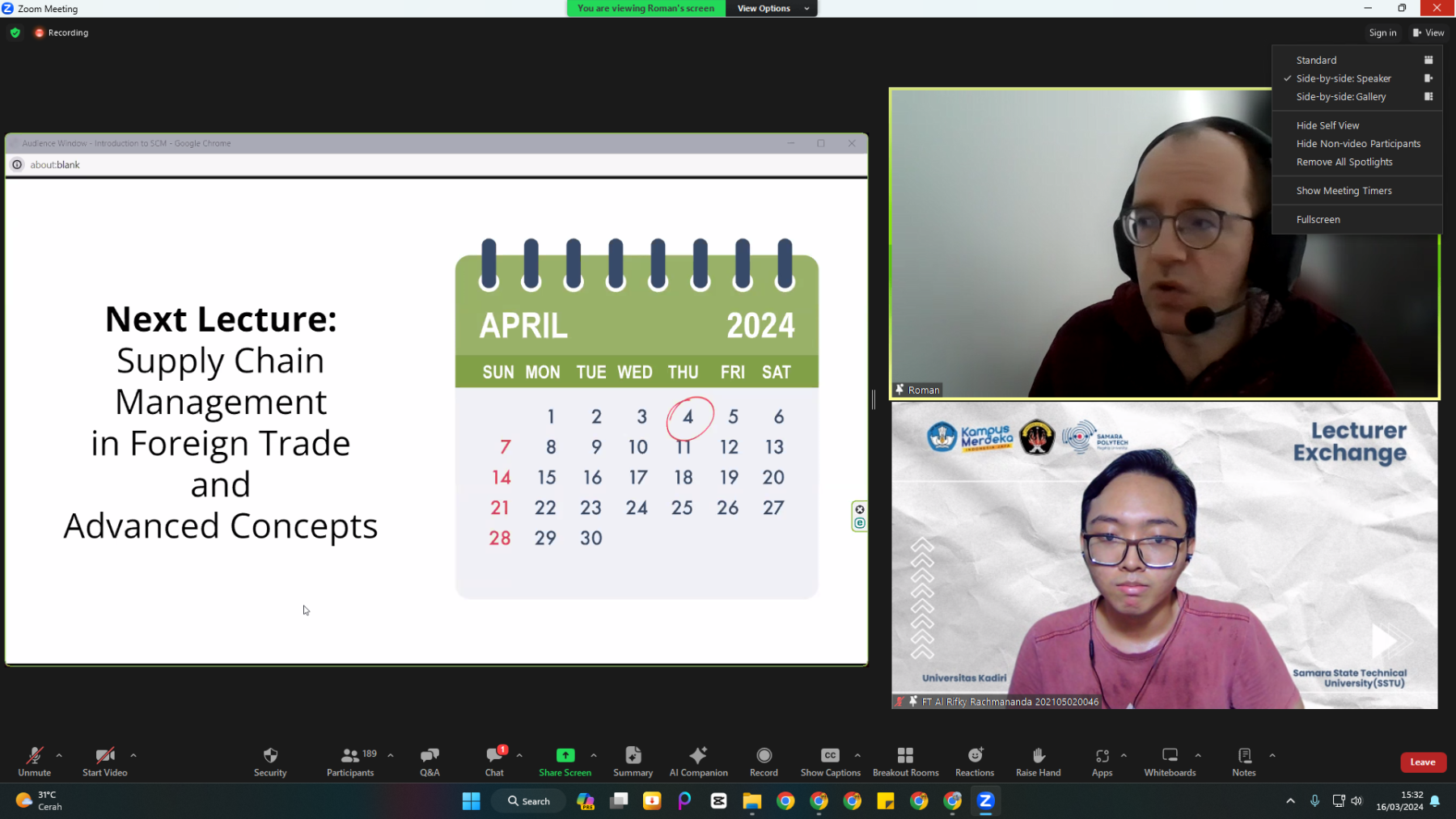This screenshot has height=819, width=1456.
Task: Show hidden system tray icons
Action: pyautogui.click(x=1290, y=800)
